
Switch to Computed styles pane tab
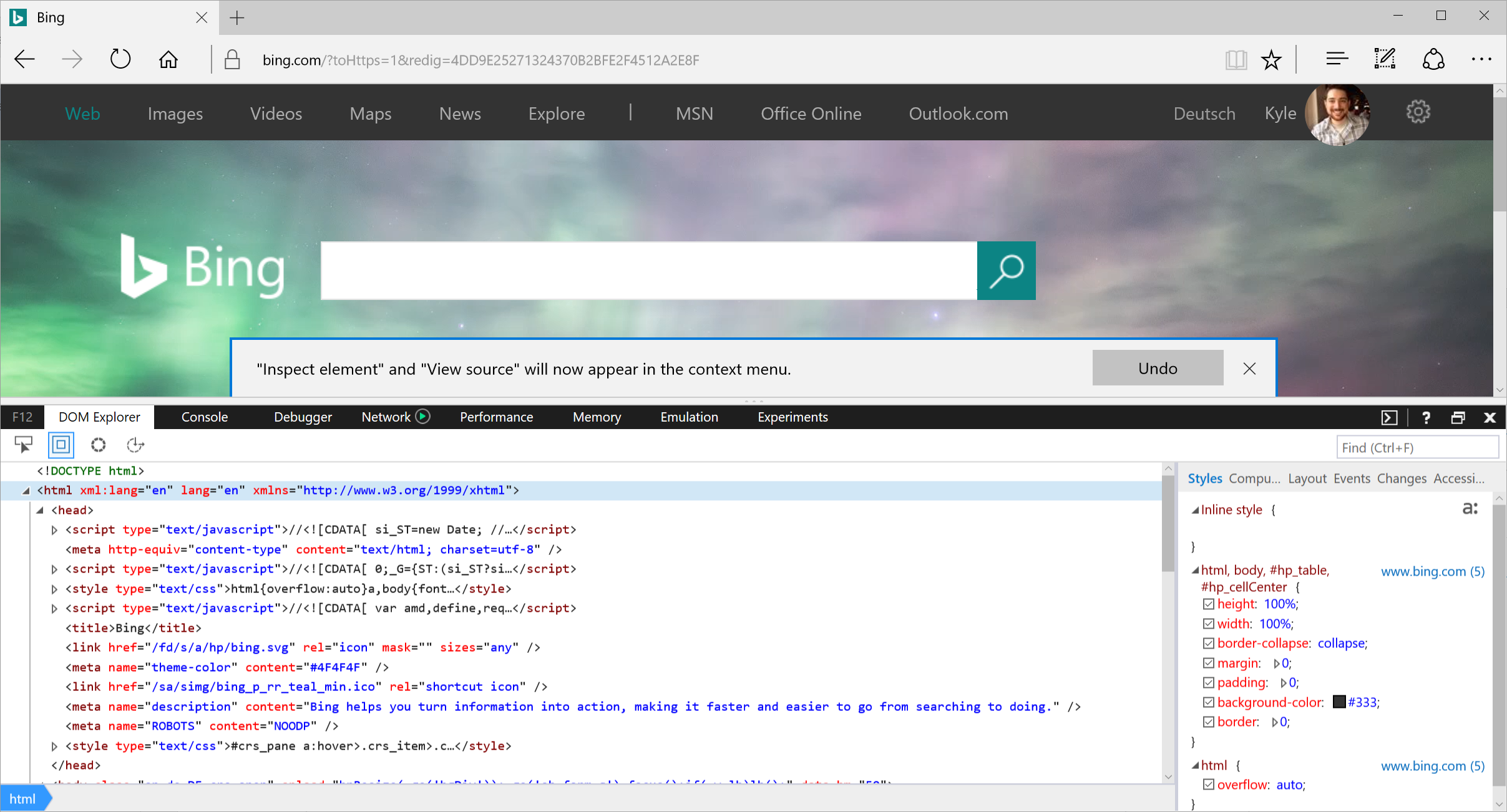(1254, 478)
